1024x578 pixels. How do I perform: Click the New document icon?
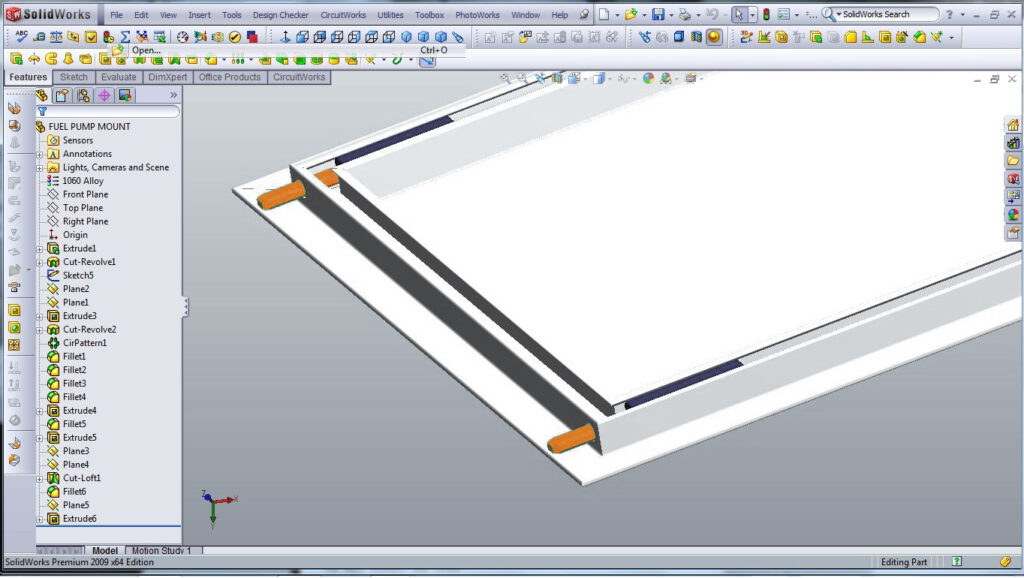[604, 14]
